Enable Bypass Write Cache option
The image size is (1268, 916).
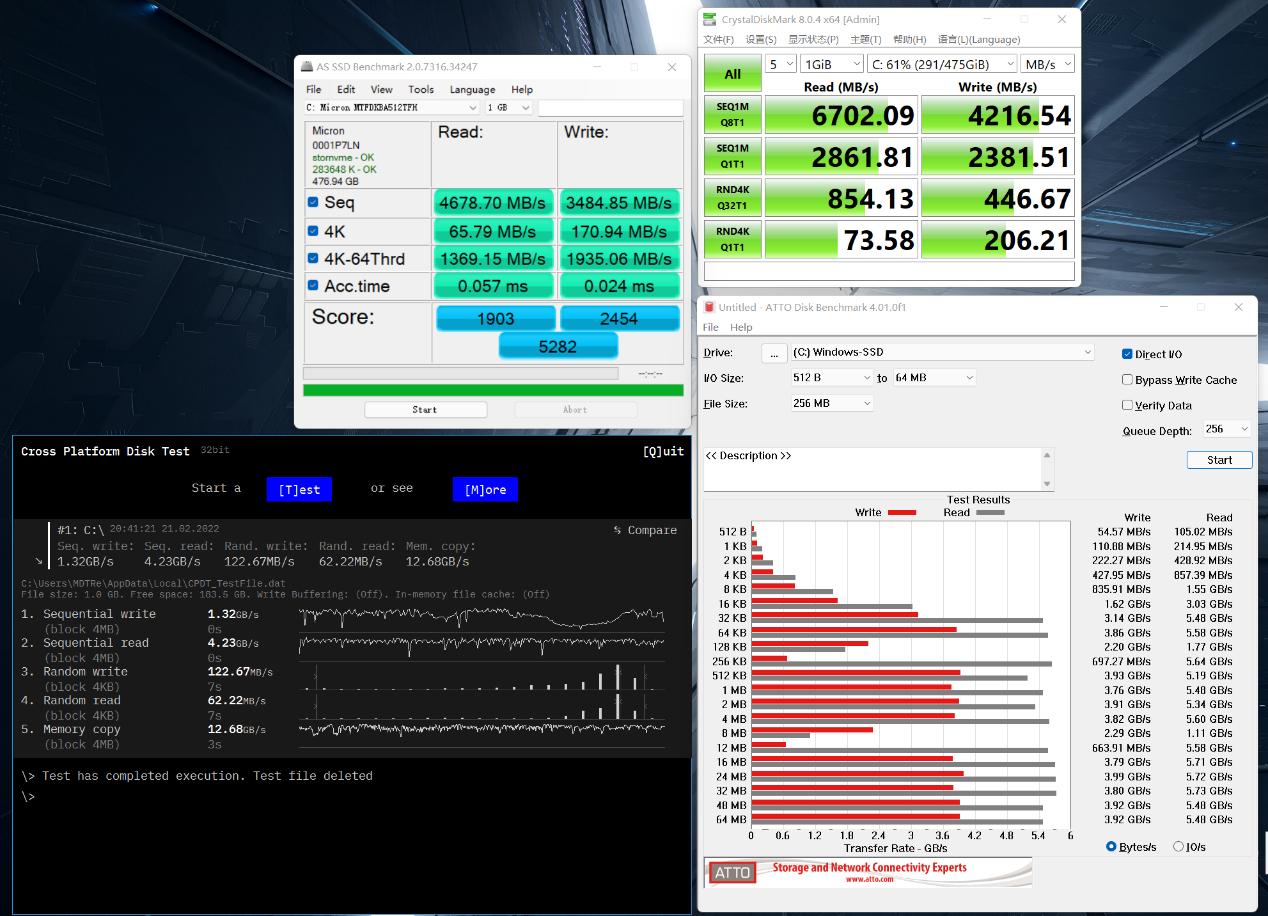pos(1127,380)
